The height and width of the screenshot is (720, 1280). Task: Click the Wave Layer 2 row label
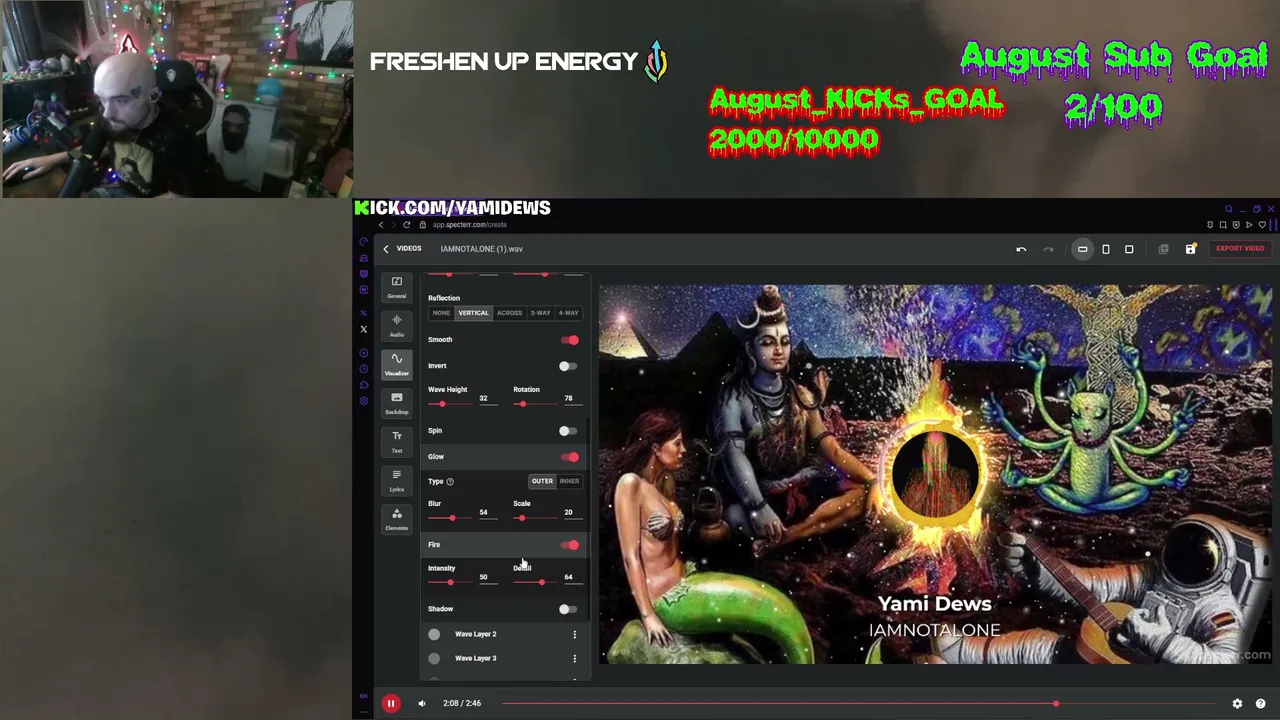pos(476,634)
